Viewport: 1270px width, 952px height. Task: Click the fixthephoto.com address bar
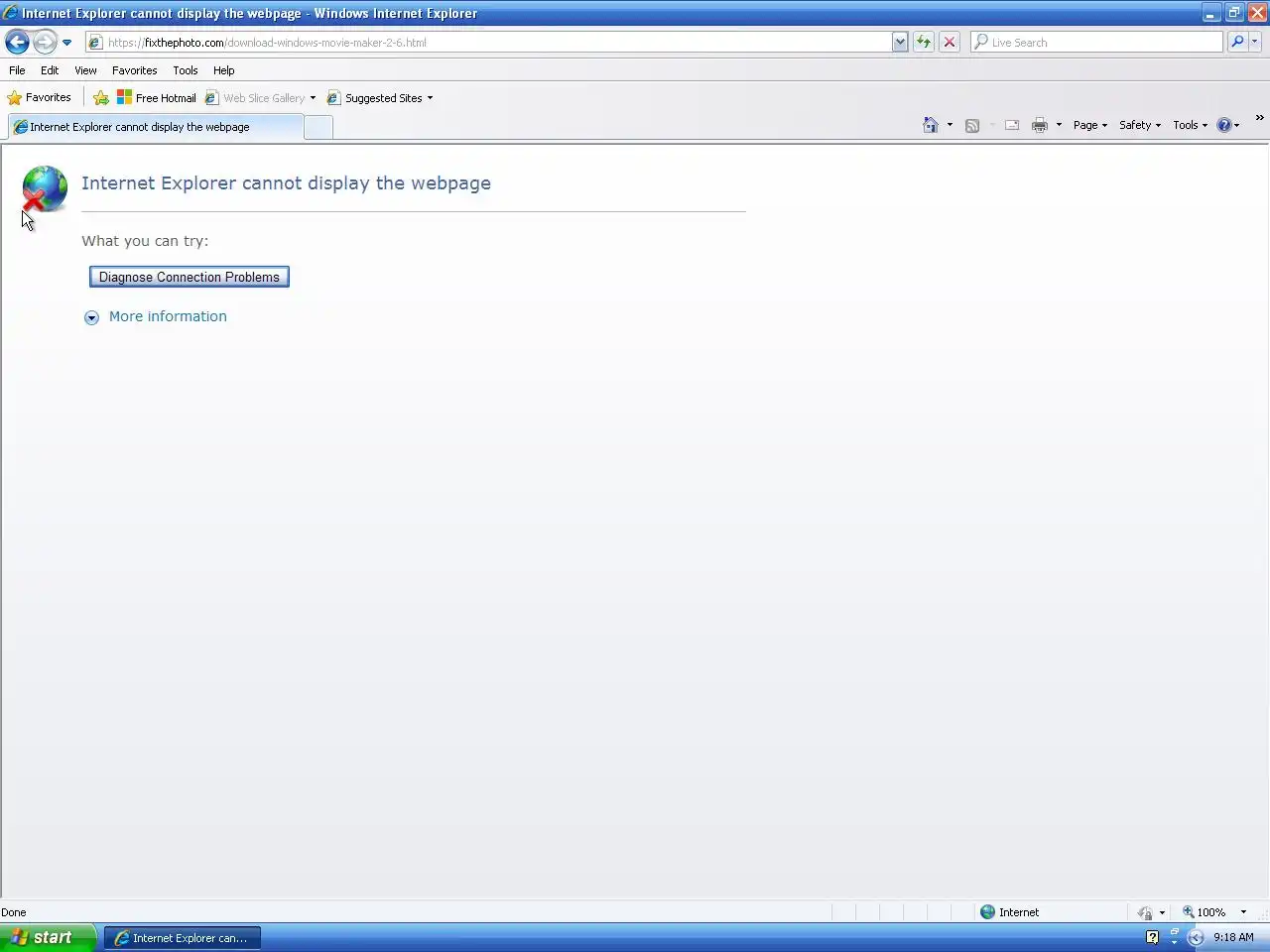[488, 42]
